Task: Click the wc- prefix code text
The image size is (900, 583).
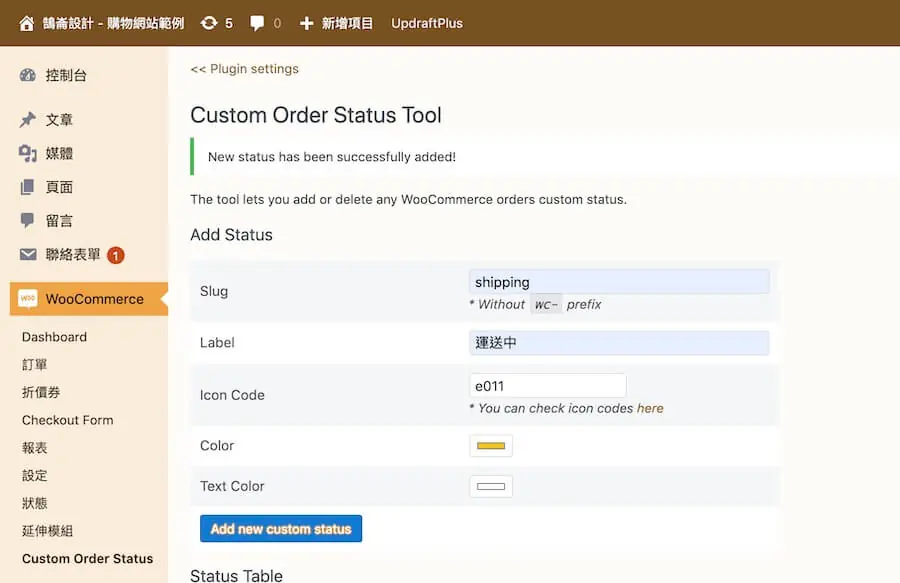Action: 546,305
